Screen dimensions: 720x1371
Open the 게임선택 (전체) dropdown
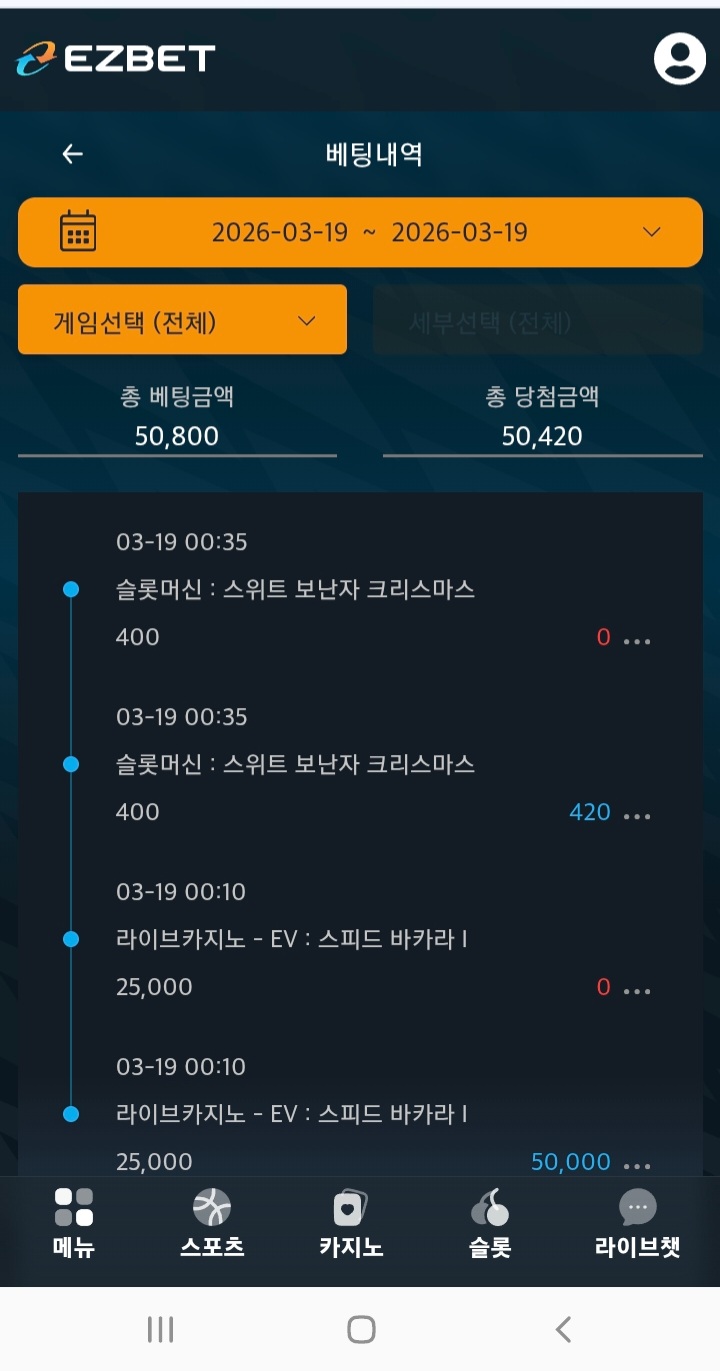tap(182, 320)
